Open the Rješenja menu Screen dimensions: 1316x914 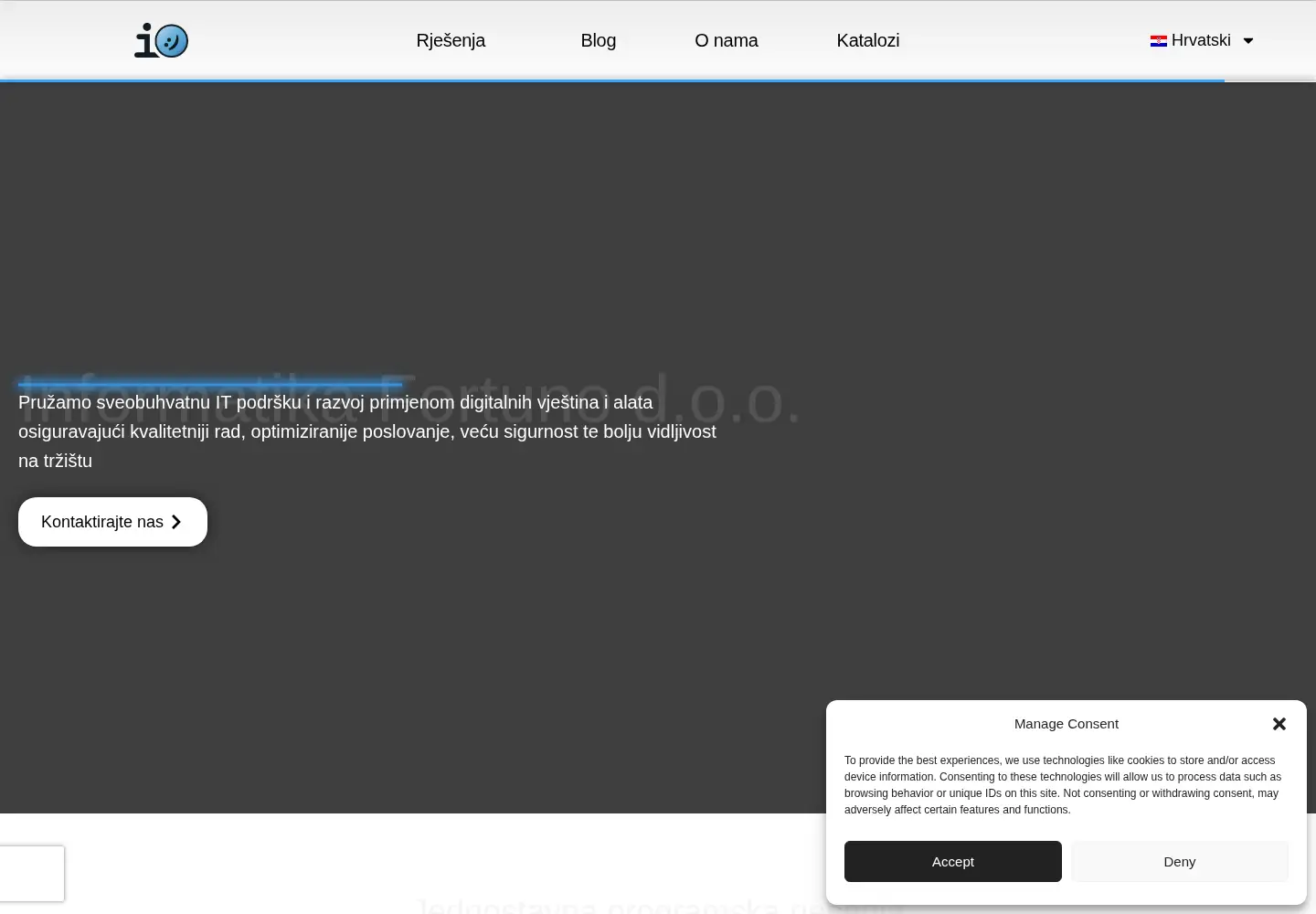click(451, 40)
